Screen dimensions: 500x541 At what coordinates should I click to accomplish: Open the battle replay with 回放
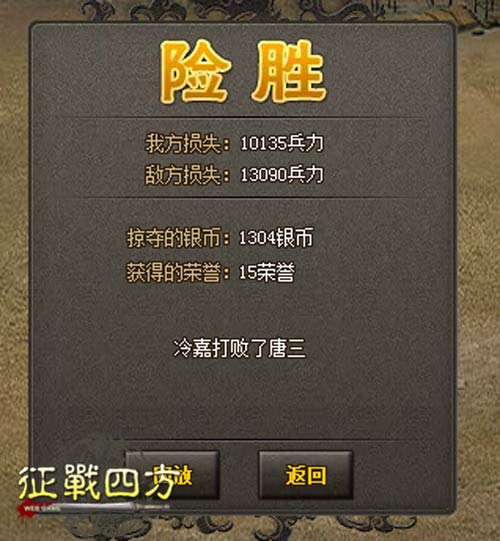(173, 475)
